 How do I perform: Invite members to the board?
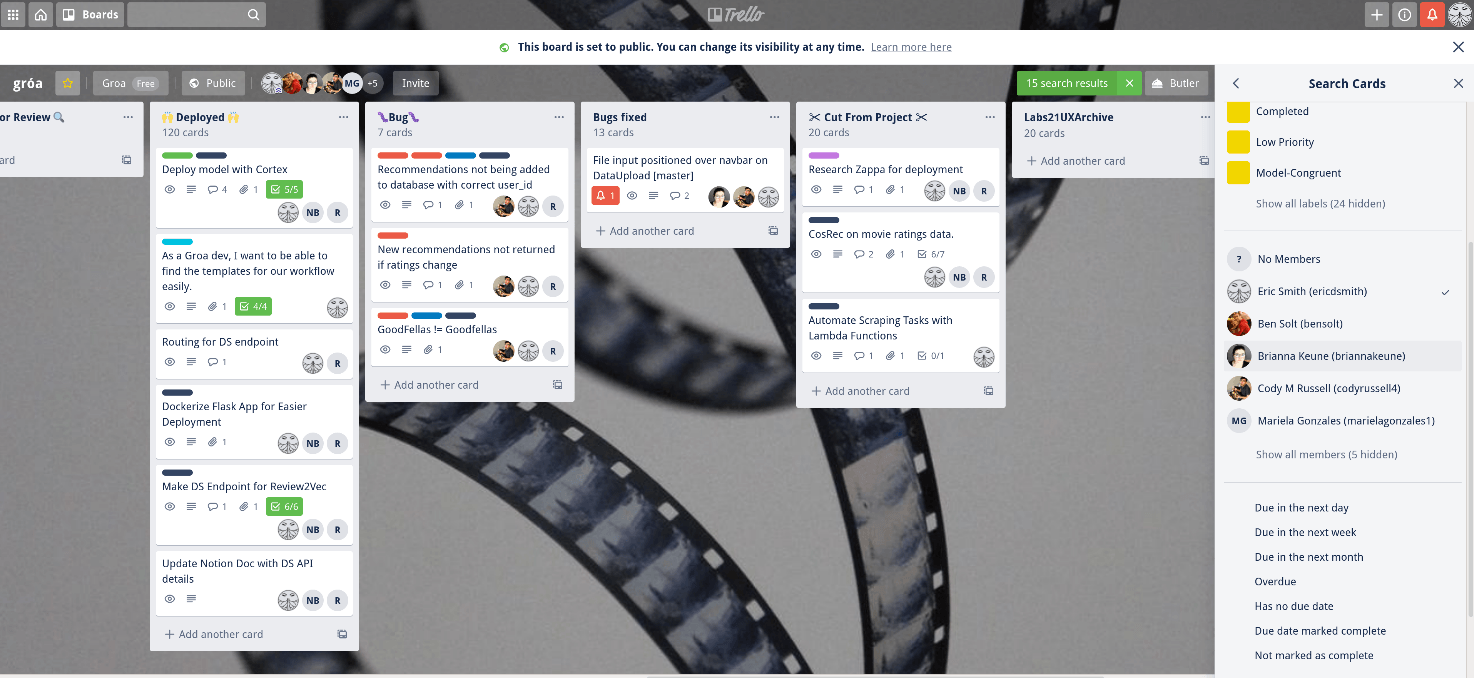click(x=415, y=83)
